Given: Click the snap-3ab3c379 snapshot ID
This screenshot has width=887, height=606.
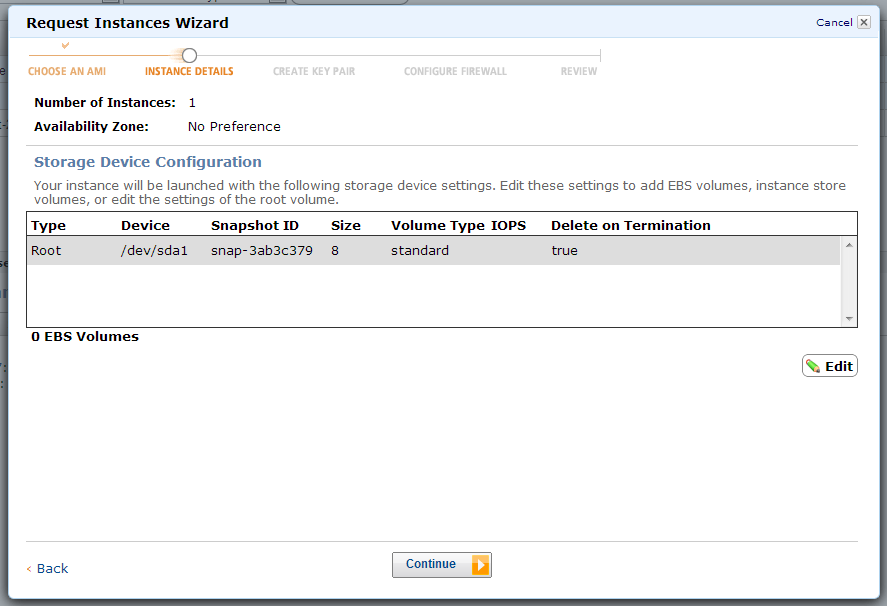Looking at the screenshot, I should tap(261, 251).
